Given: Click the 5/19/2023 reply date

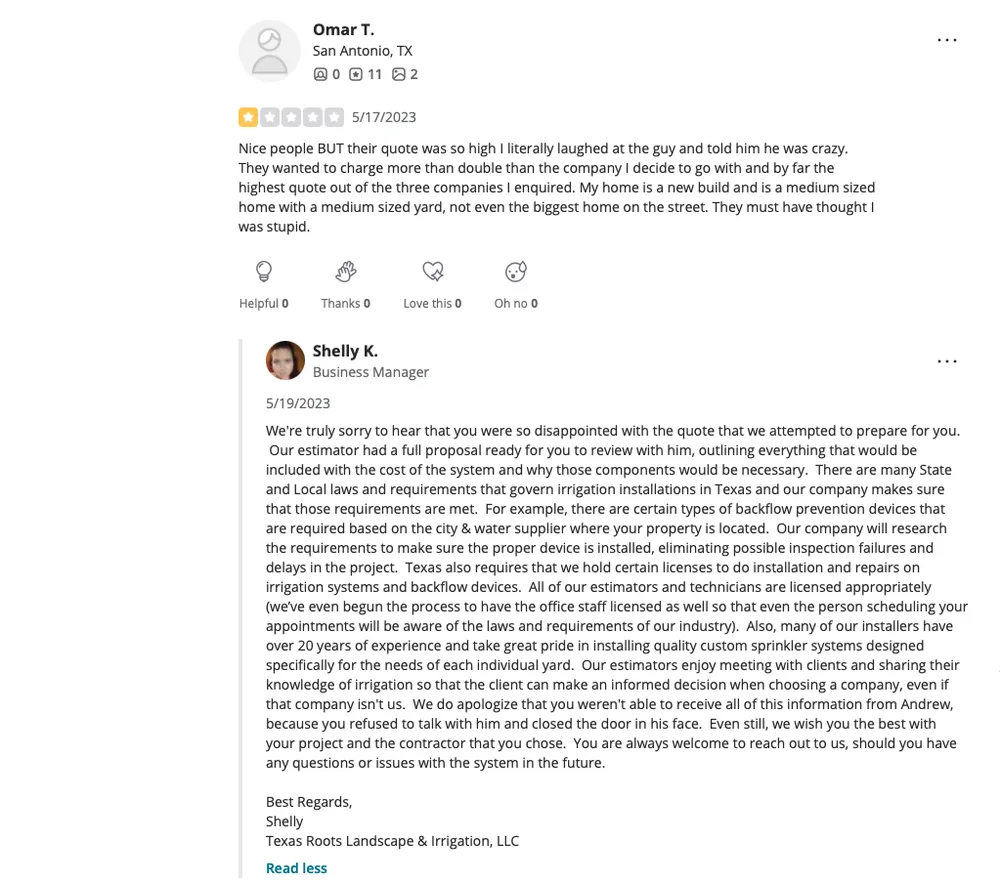Looking at the screenshot, I should point(298,403).
